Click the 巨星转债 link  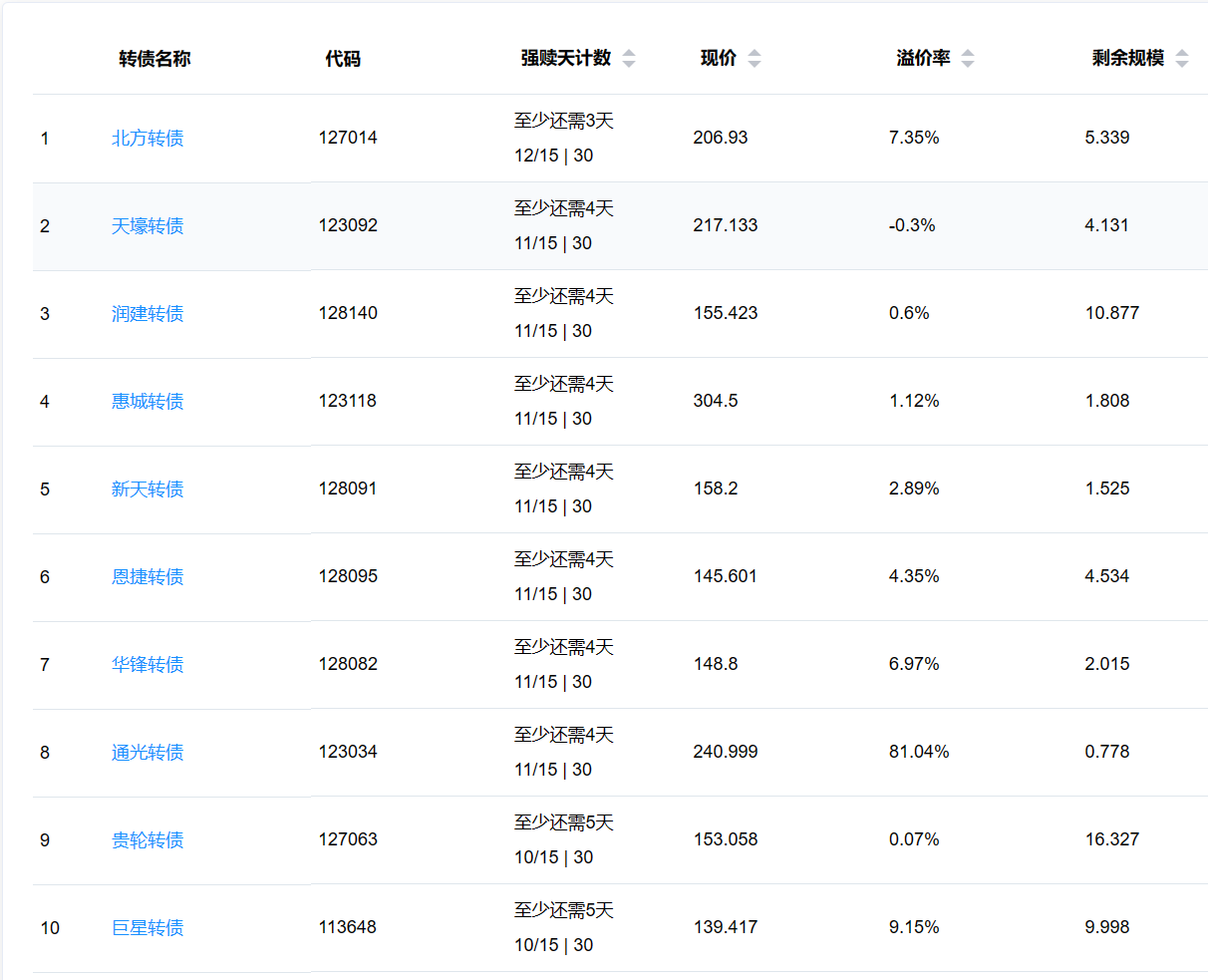click(148, 928)
